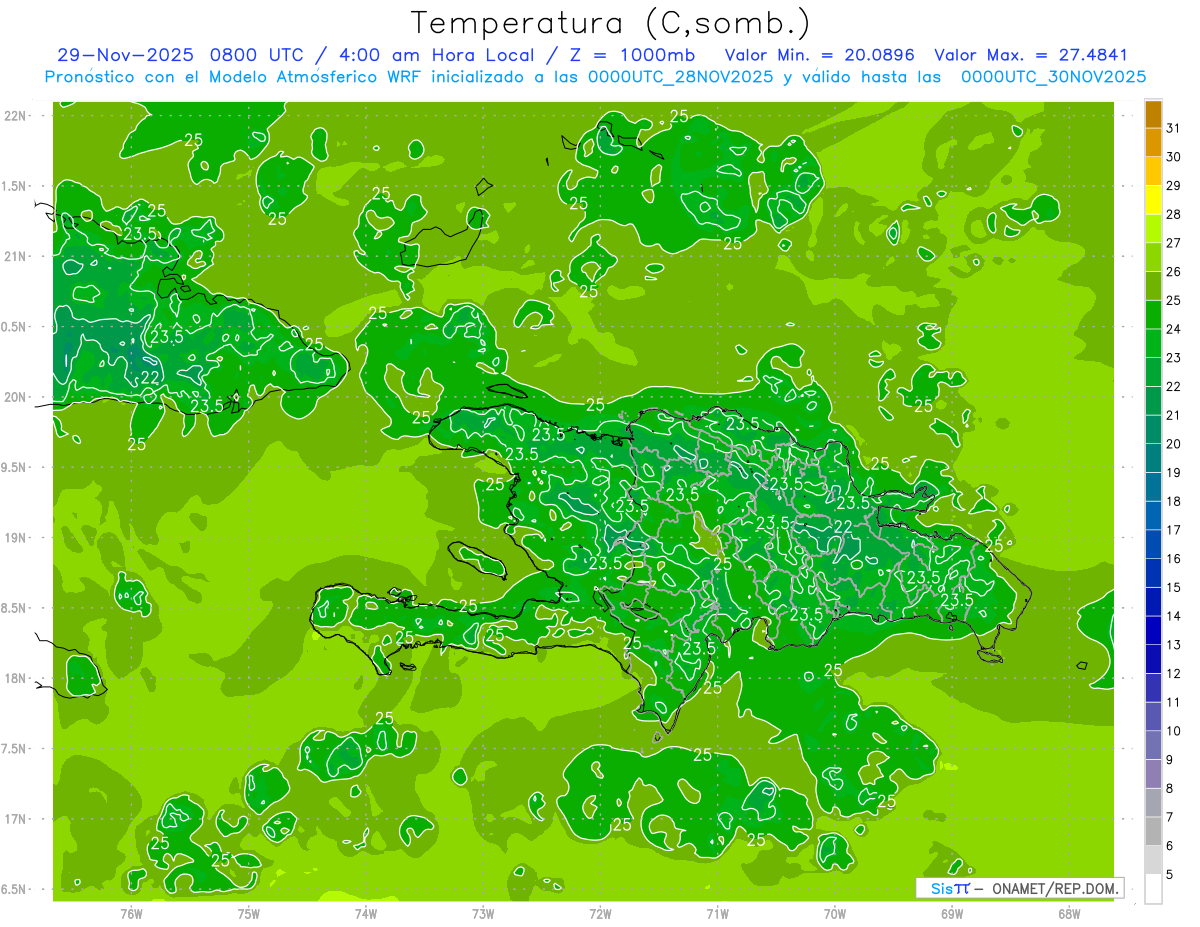Select the init time "0000UTC_28NOV2025"
The height and width of the screenshot is (927, 1200).
[x=681, y=77]
